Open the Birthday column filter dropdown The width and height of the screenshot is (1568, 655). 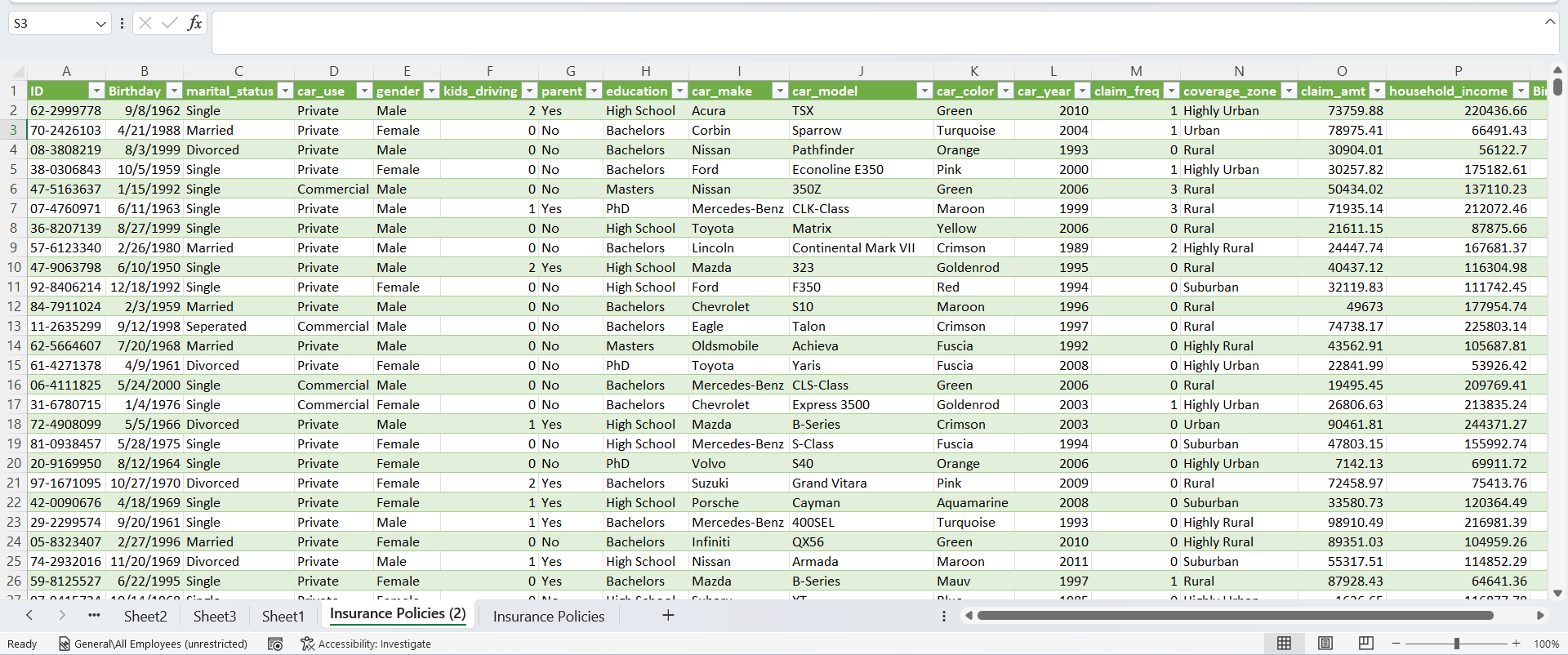[174, 91]
